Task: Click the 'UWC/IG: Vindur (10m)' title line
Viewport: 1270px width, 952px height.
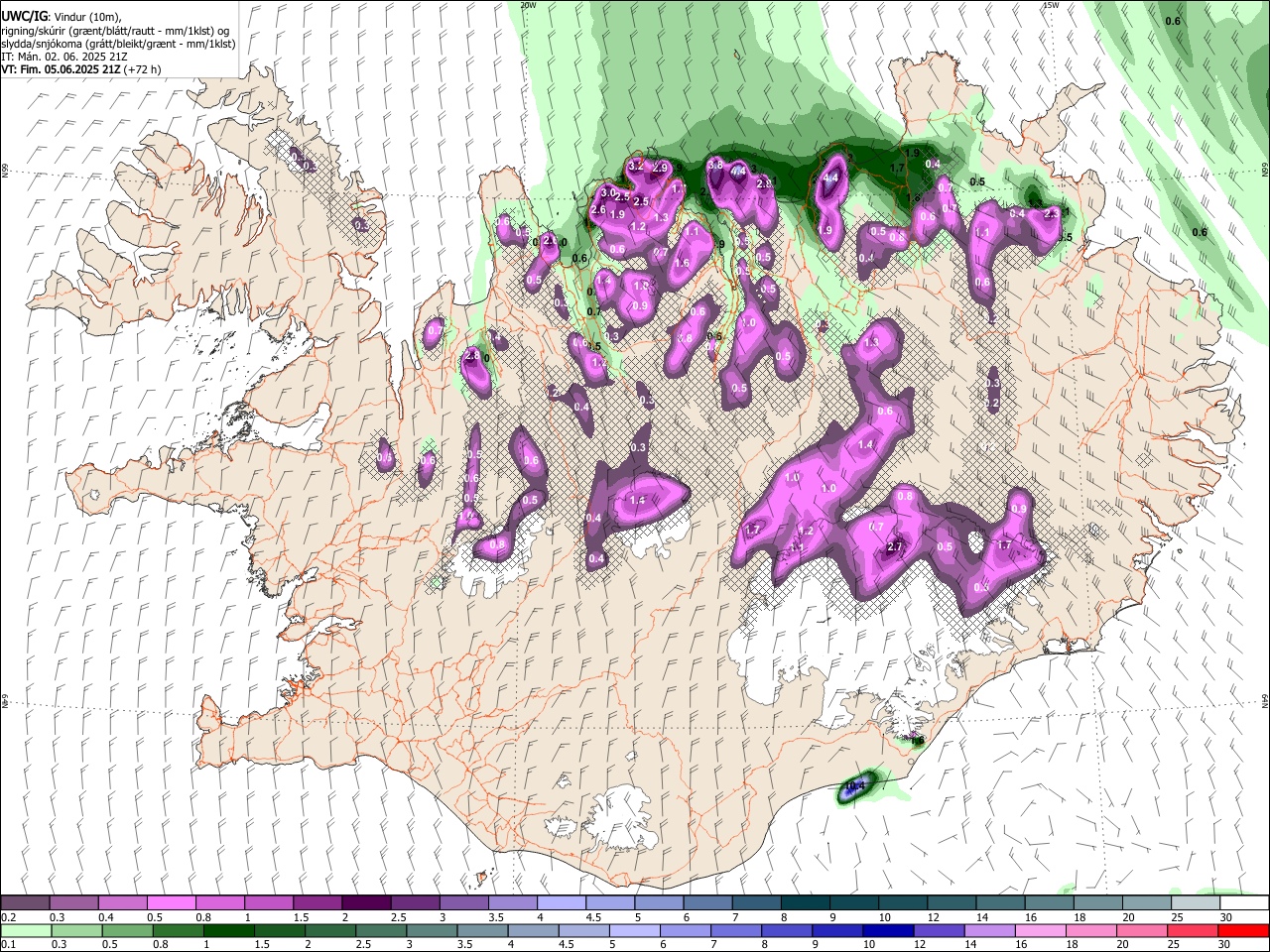Action: (62, 17)
